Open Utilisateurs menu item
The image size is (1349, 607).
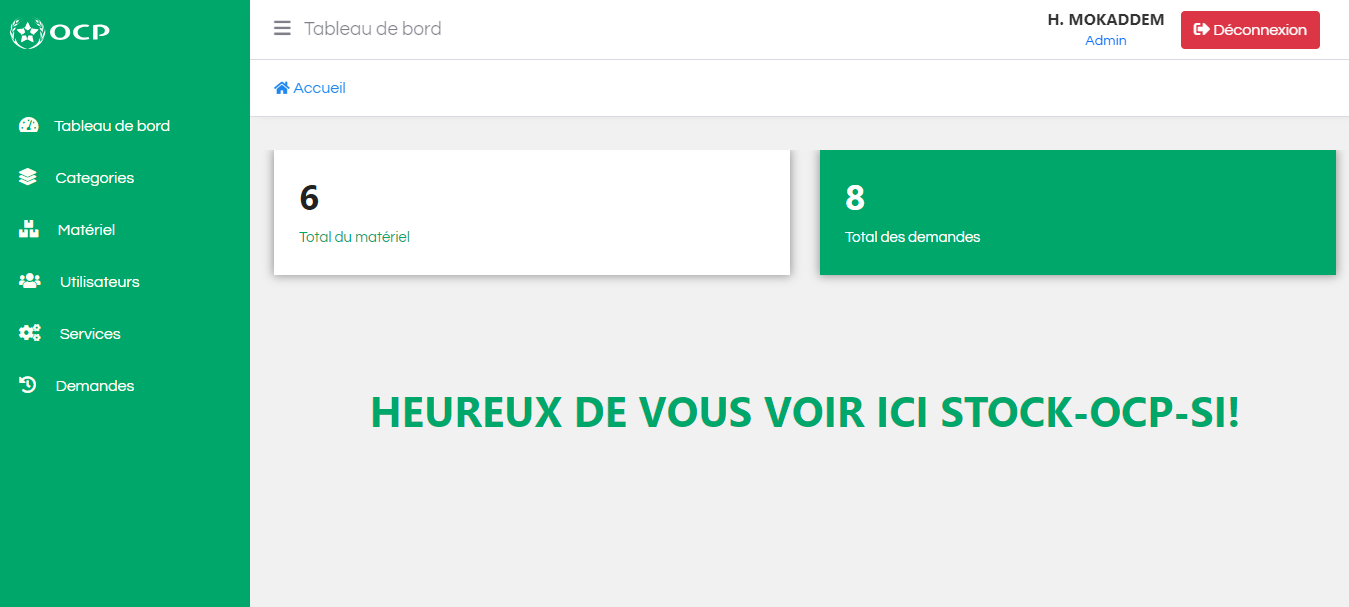point(125,282)
